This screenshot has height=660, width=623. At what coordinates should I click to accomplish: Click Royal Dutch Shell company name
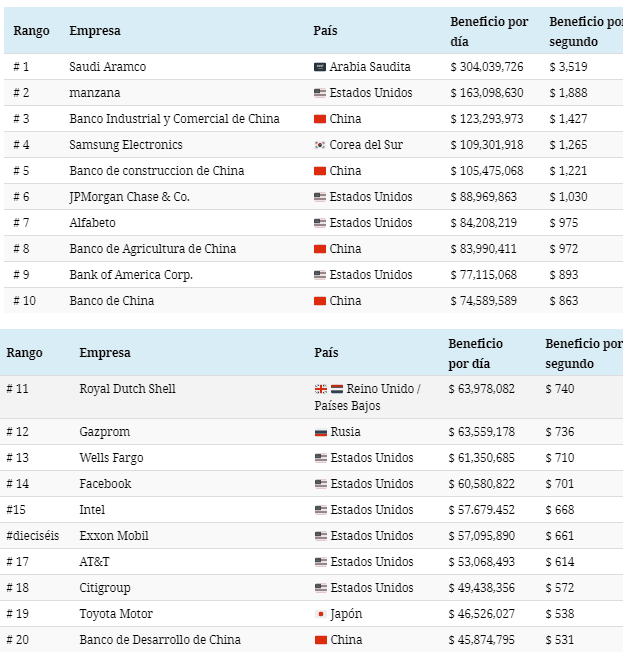[127, 389]
